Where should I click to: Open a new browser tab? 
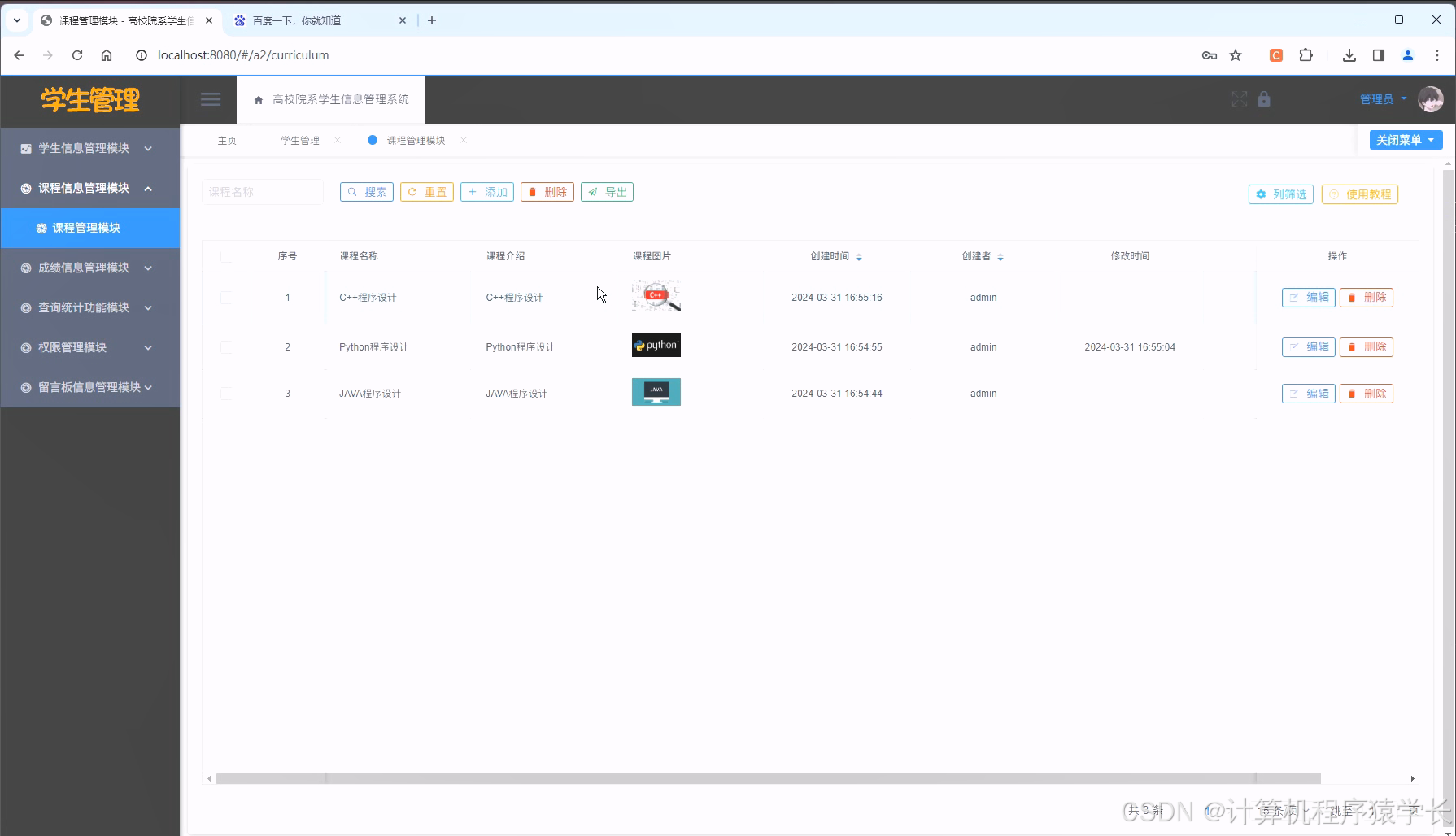[x=432, y=20]
